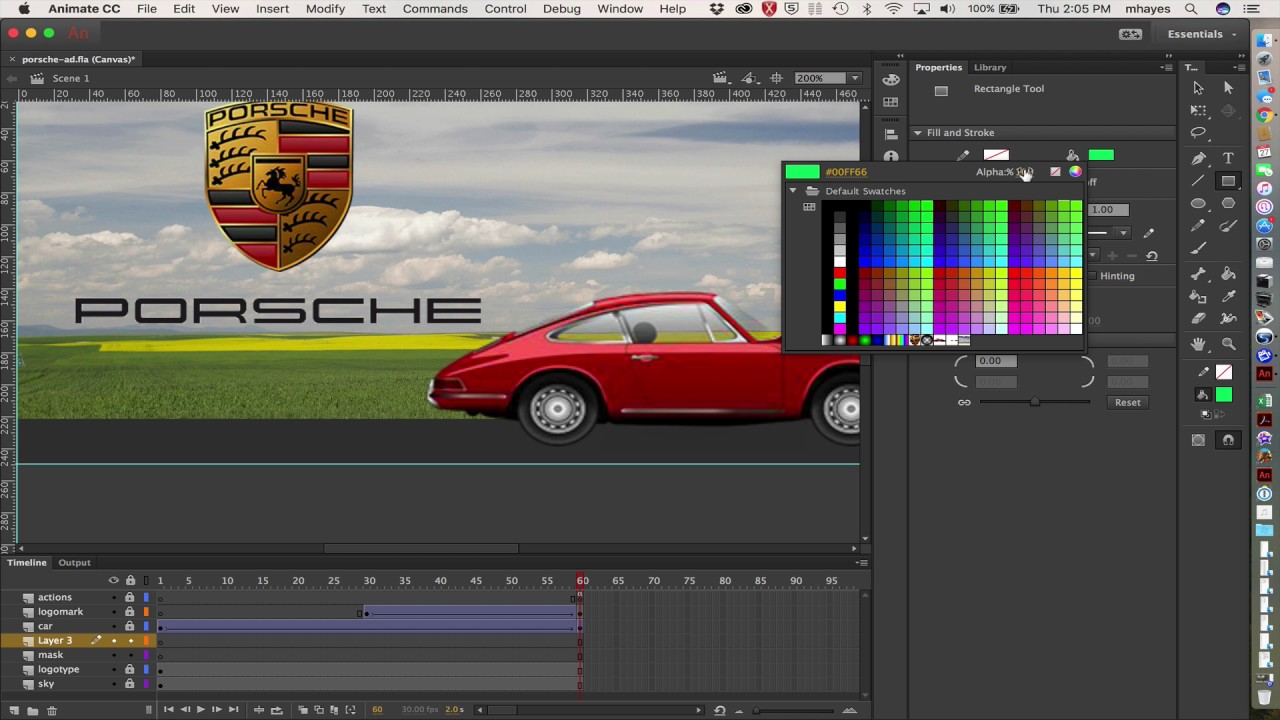Unlock the car layer

coord(129,626)
